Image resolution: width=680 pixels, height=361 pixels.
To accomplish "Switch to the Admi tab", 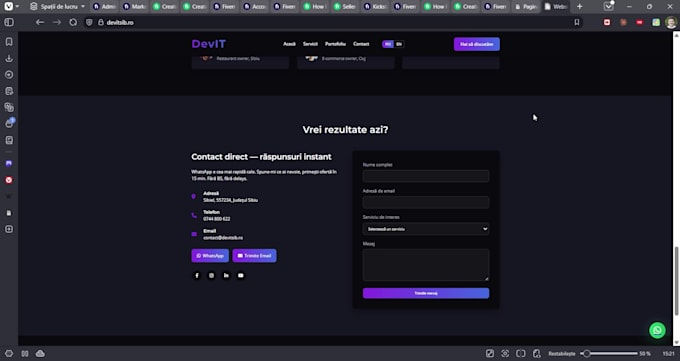I will click(x=105, y=7).
